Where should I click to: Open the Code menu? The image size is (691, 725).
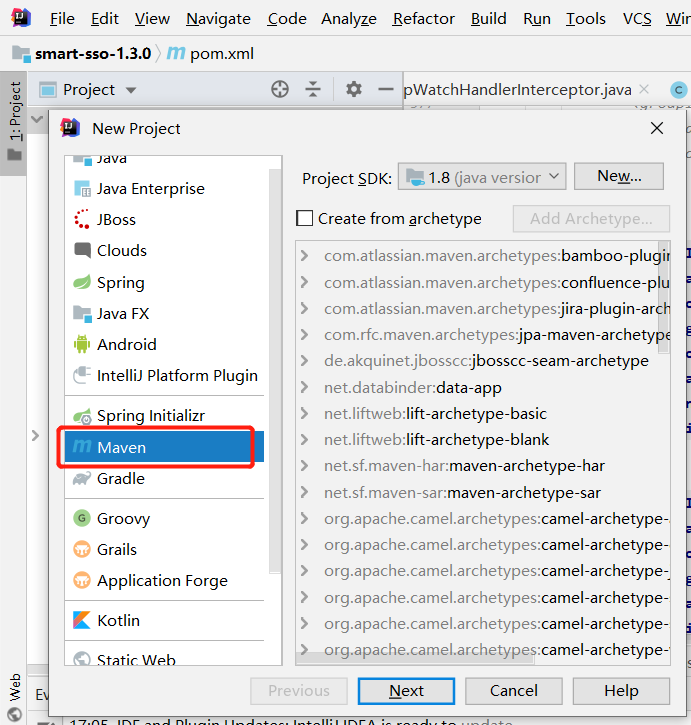pos(287,18)
